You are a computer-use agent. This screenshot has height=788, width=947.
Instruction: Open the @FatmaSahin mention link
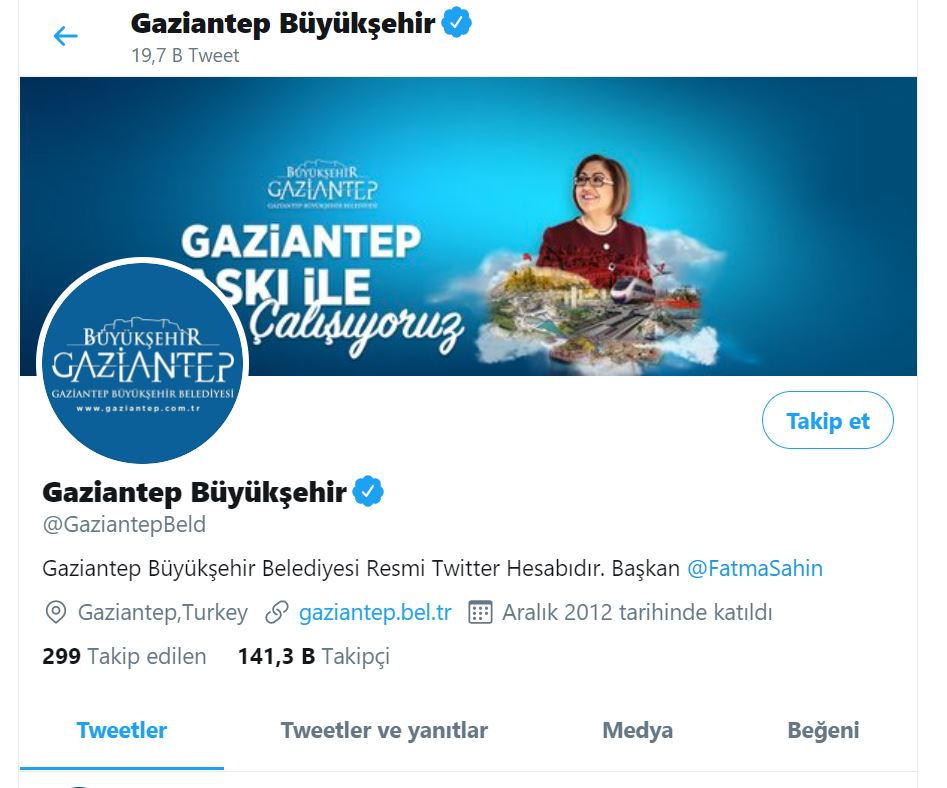tap(755, 568)
